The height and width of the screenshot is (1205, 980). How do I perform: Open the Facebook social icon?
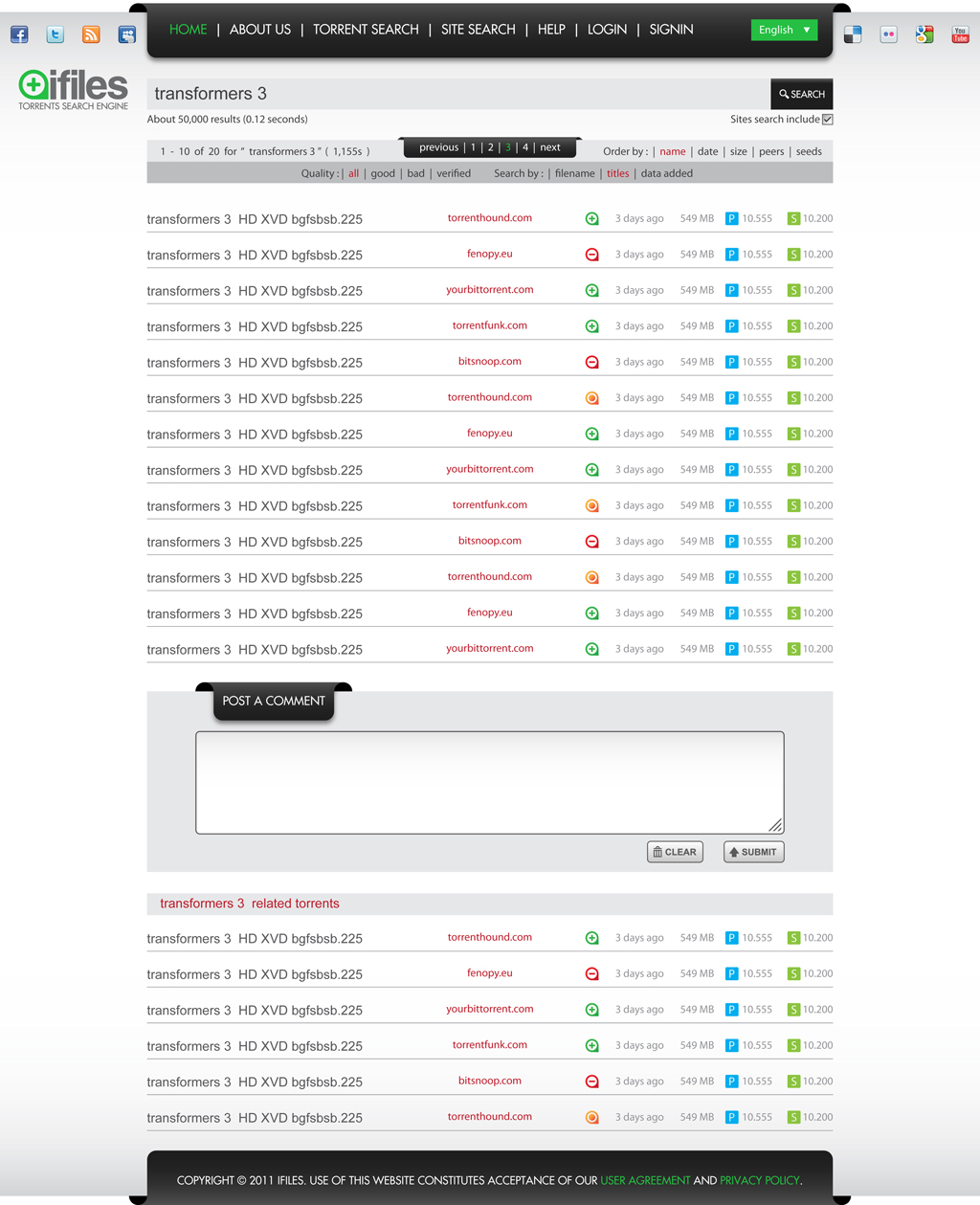19,35
